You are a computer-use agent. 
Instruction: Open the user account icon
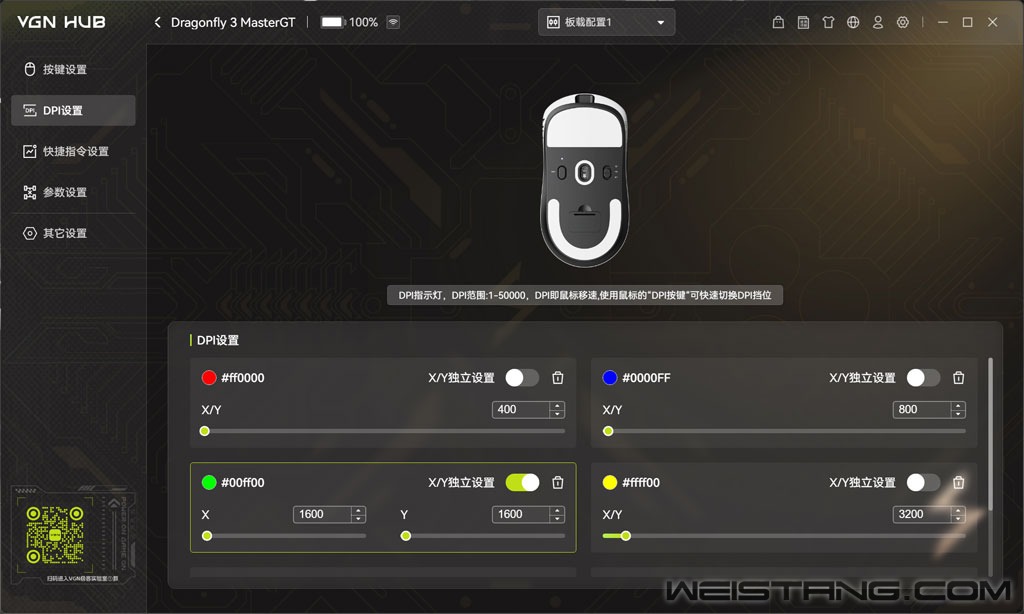coord(878,22)
